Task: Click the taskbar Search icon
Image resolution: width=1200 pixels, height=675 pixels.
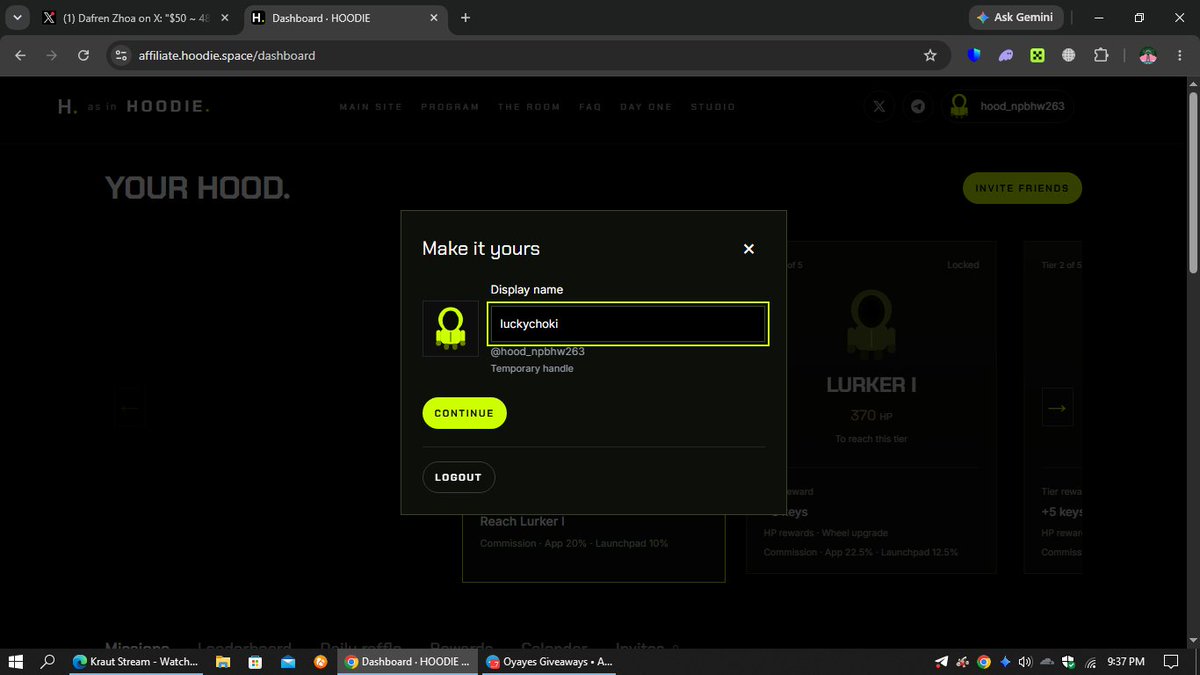Action: click(x=48, y=661)
